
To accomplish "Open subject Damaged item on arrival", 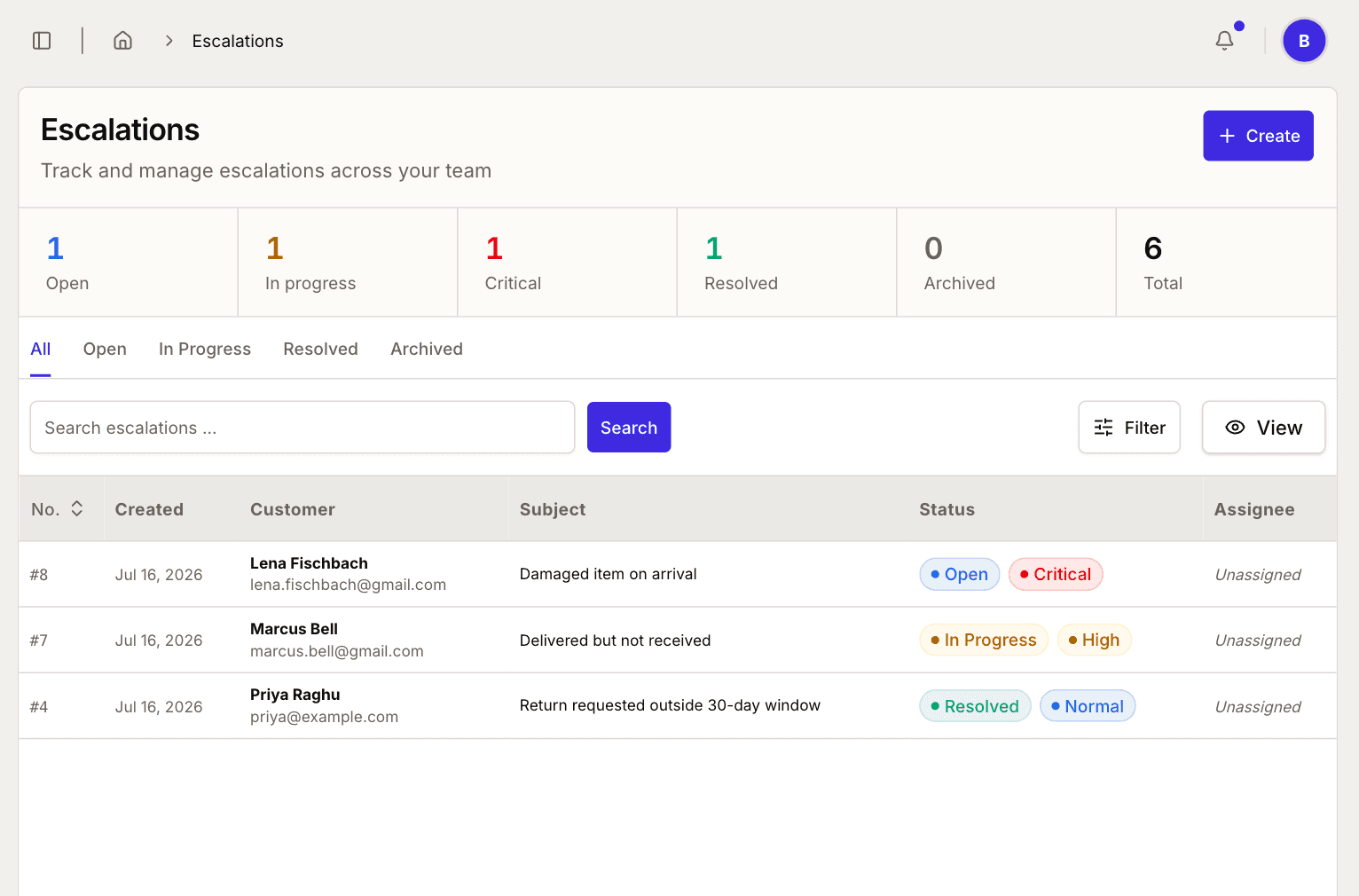I will [x=609, y=574].
